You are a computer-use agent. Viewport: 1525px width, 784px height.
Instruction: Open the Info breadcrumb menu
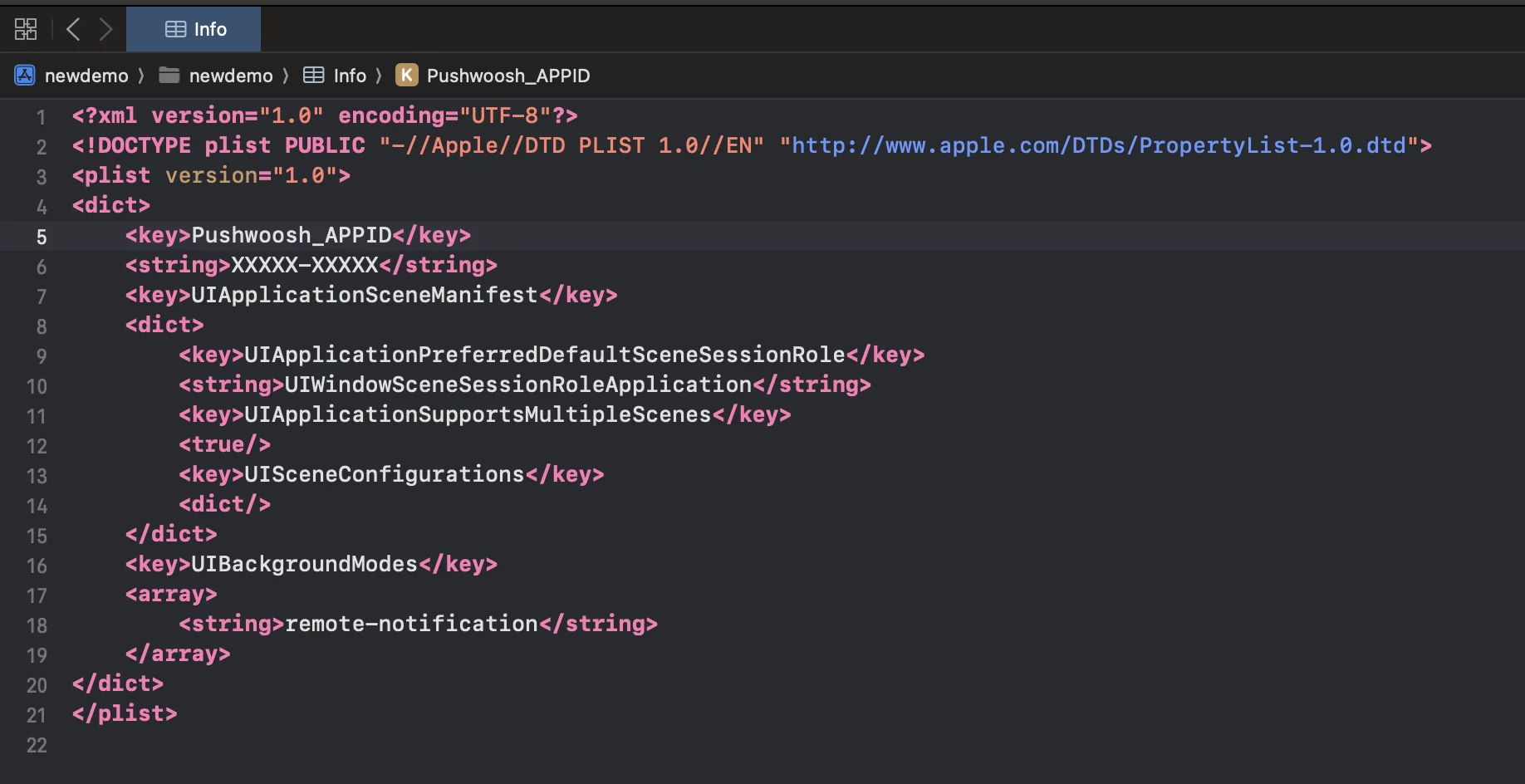[x=350, y=76]
